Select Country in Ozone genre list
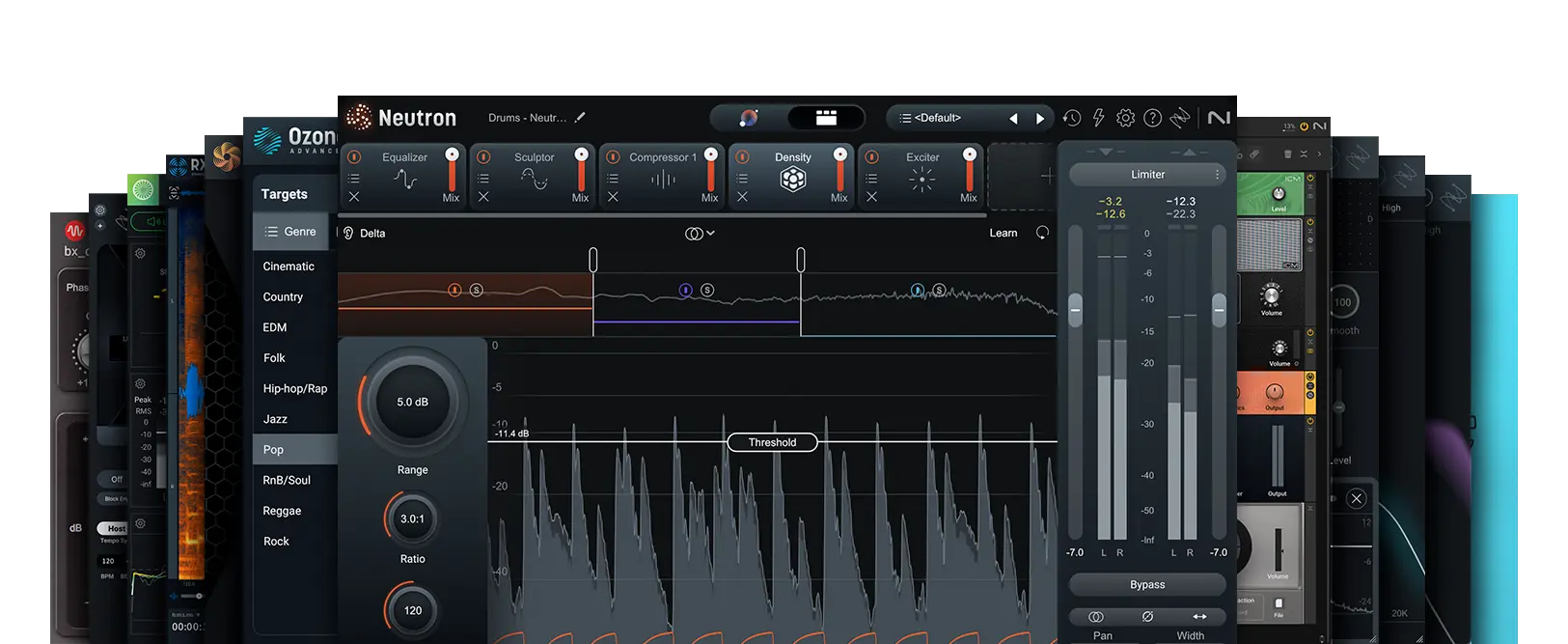The image size is (1568, 644). [283, 297]
